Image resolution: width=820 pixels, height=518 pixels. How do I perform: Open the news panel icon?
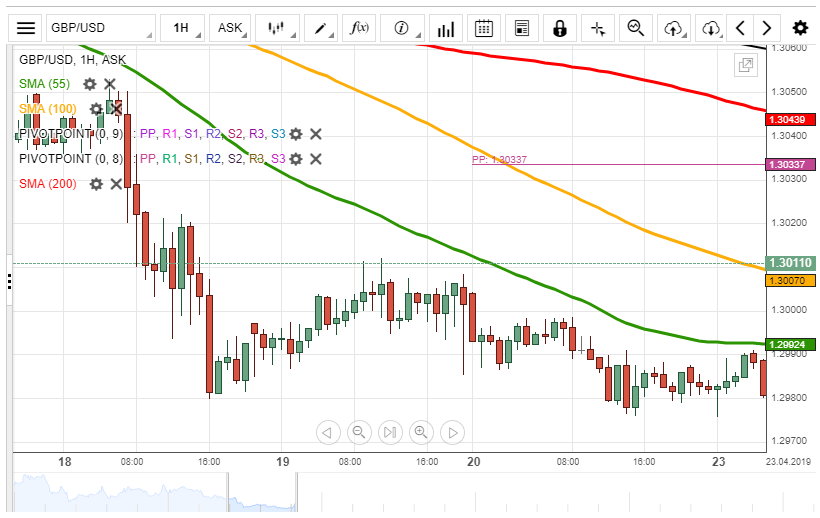522,28
